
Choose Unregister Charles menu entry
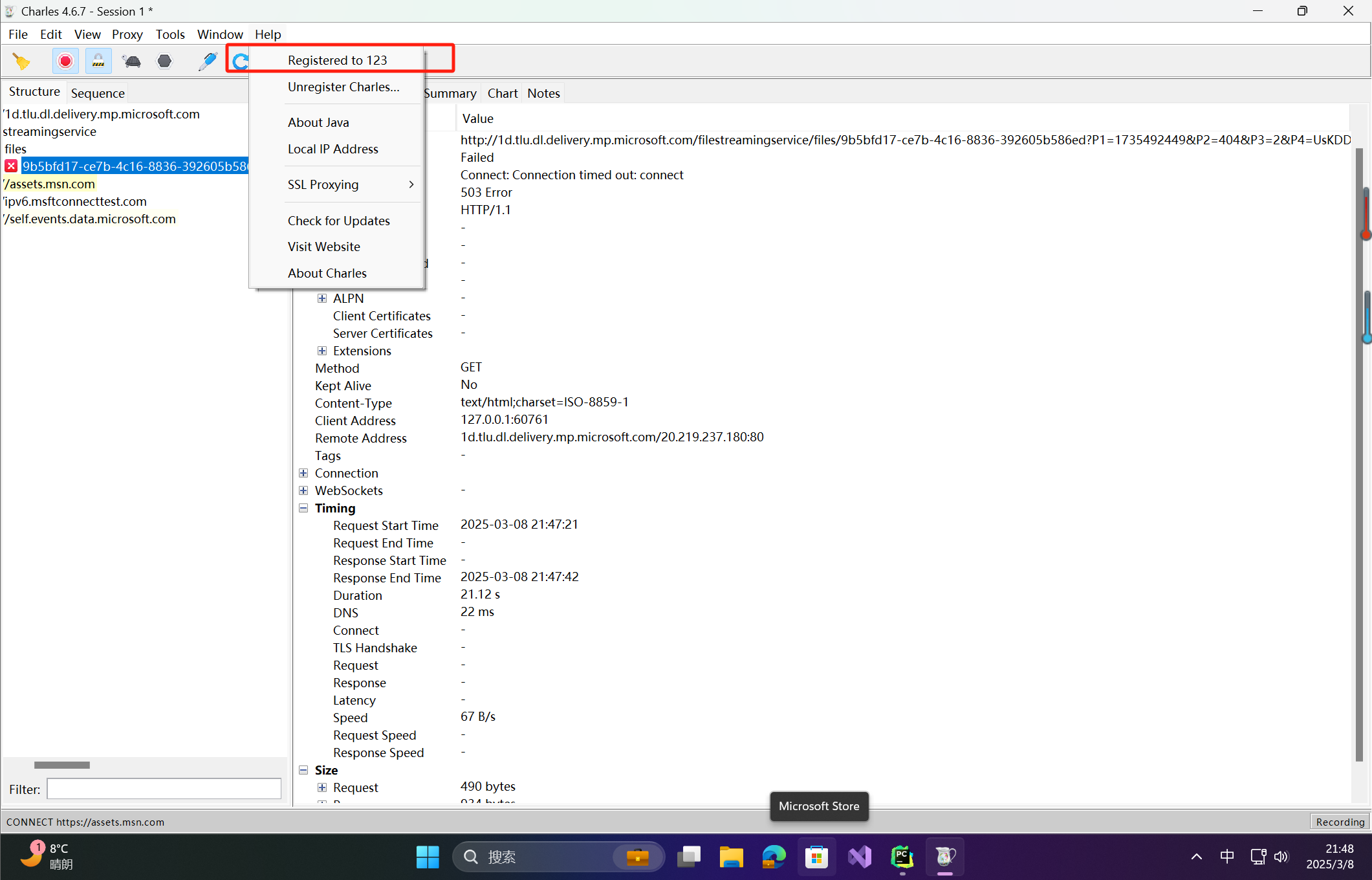[x=343, y=87]
